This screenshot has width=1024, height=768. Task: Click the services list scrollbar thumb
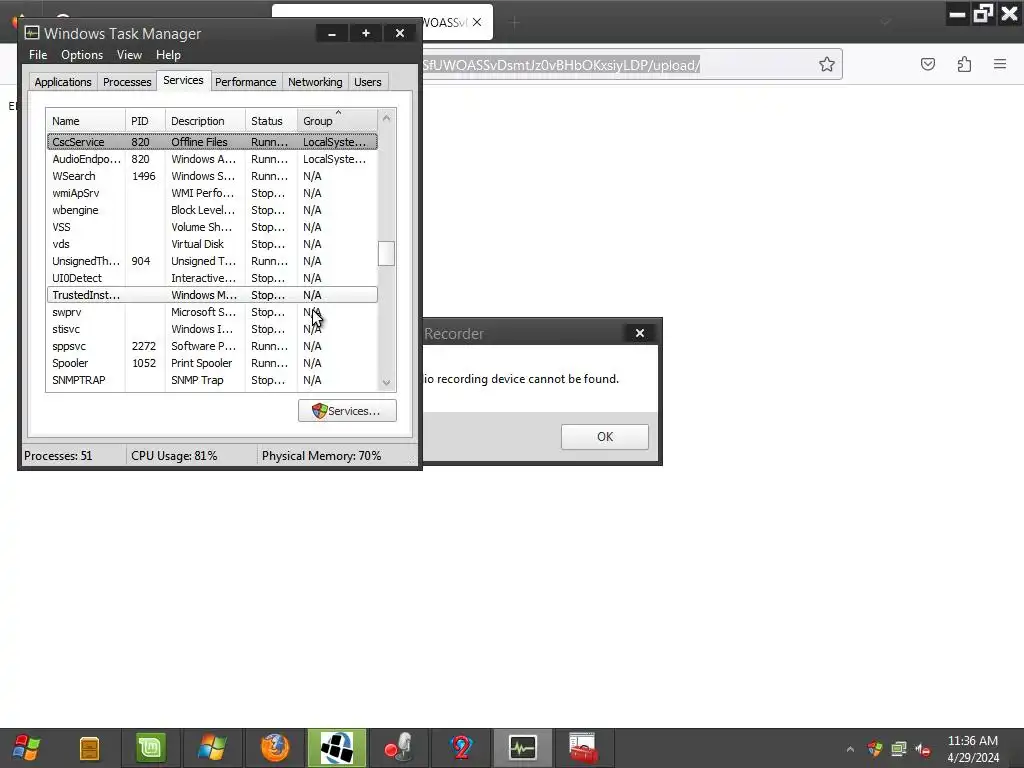click(386, 254)
